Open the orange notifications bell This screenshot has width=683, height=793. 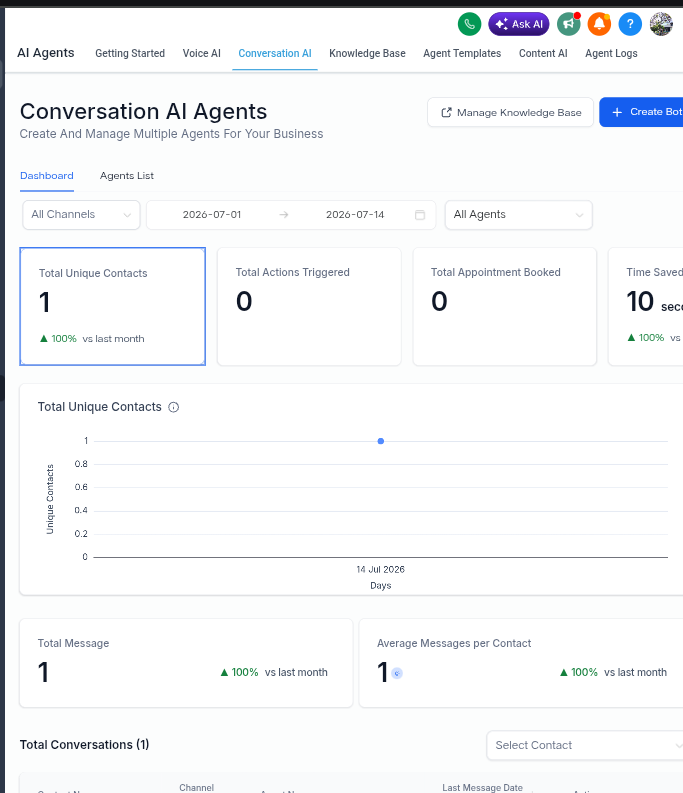point(599,24)
